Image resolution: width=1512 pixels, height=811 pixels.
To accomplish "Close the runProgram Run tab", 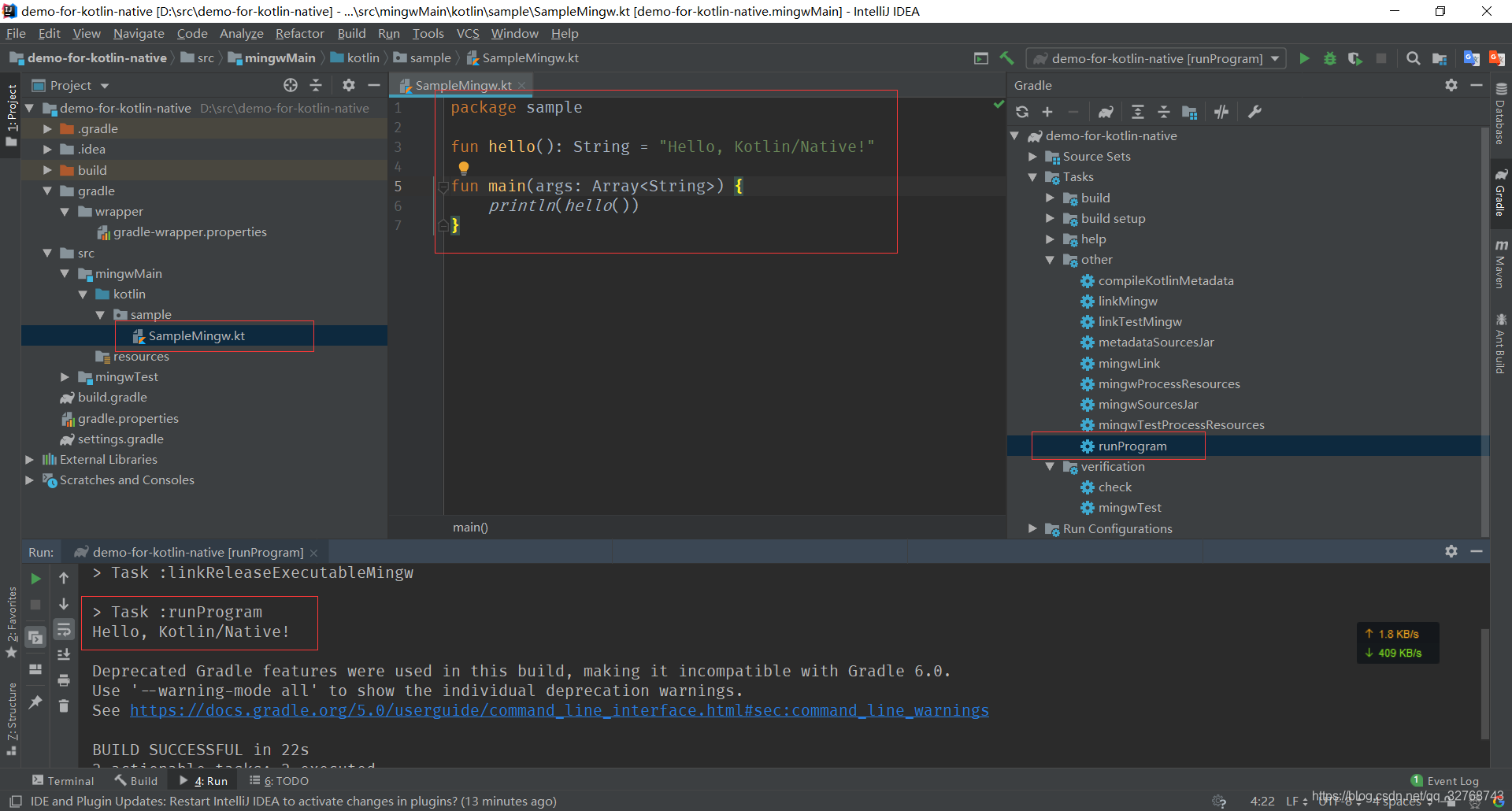I will coord(313,553).
